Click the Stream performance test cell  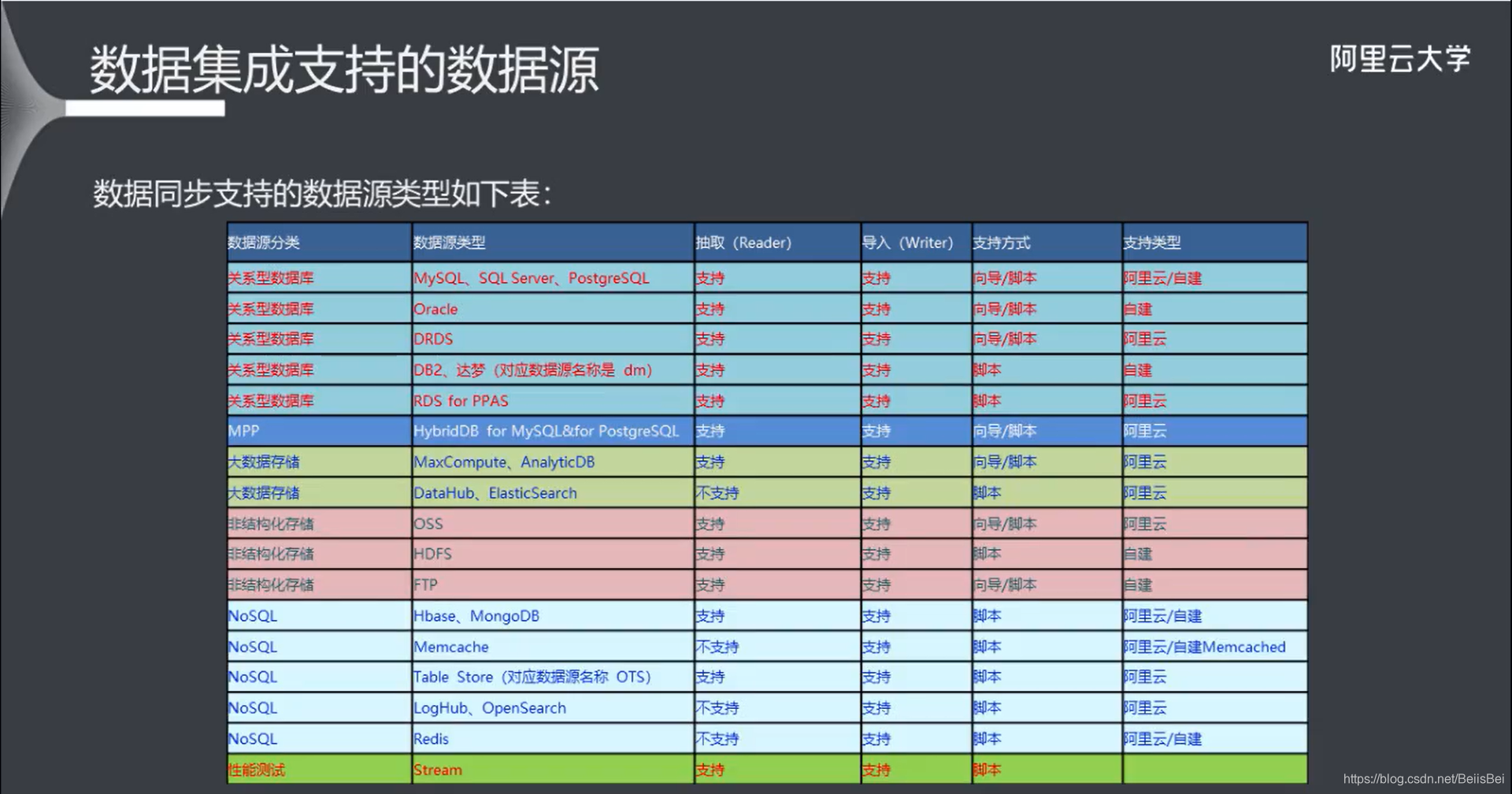(438, 770)
